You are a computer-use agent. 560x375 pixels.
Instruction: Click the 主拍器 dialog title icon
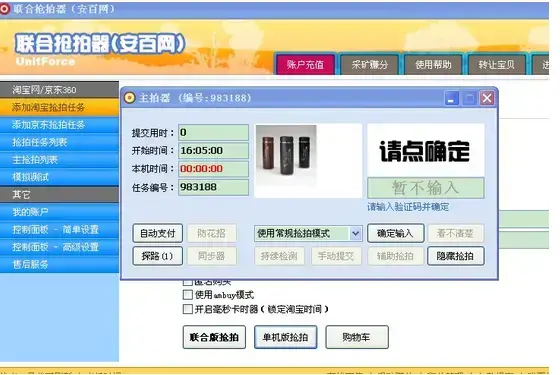[129, 98]
